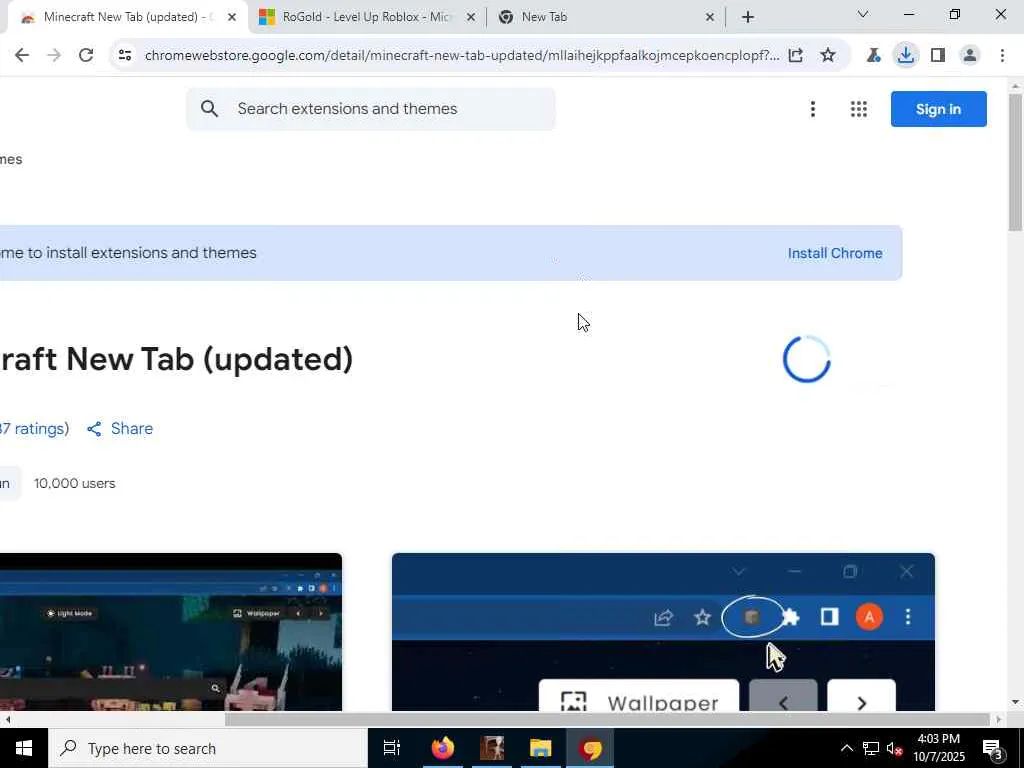This screenshot has width=1024, height=768.
Task: Open the Wallpaper screenshot thumbnail
Action: (x=663, y=632)
